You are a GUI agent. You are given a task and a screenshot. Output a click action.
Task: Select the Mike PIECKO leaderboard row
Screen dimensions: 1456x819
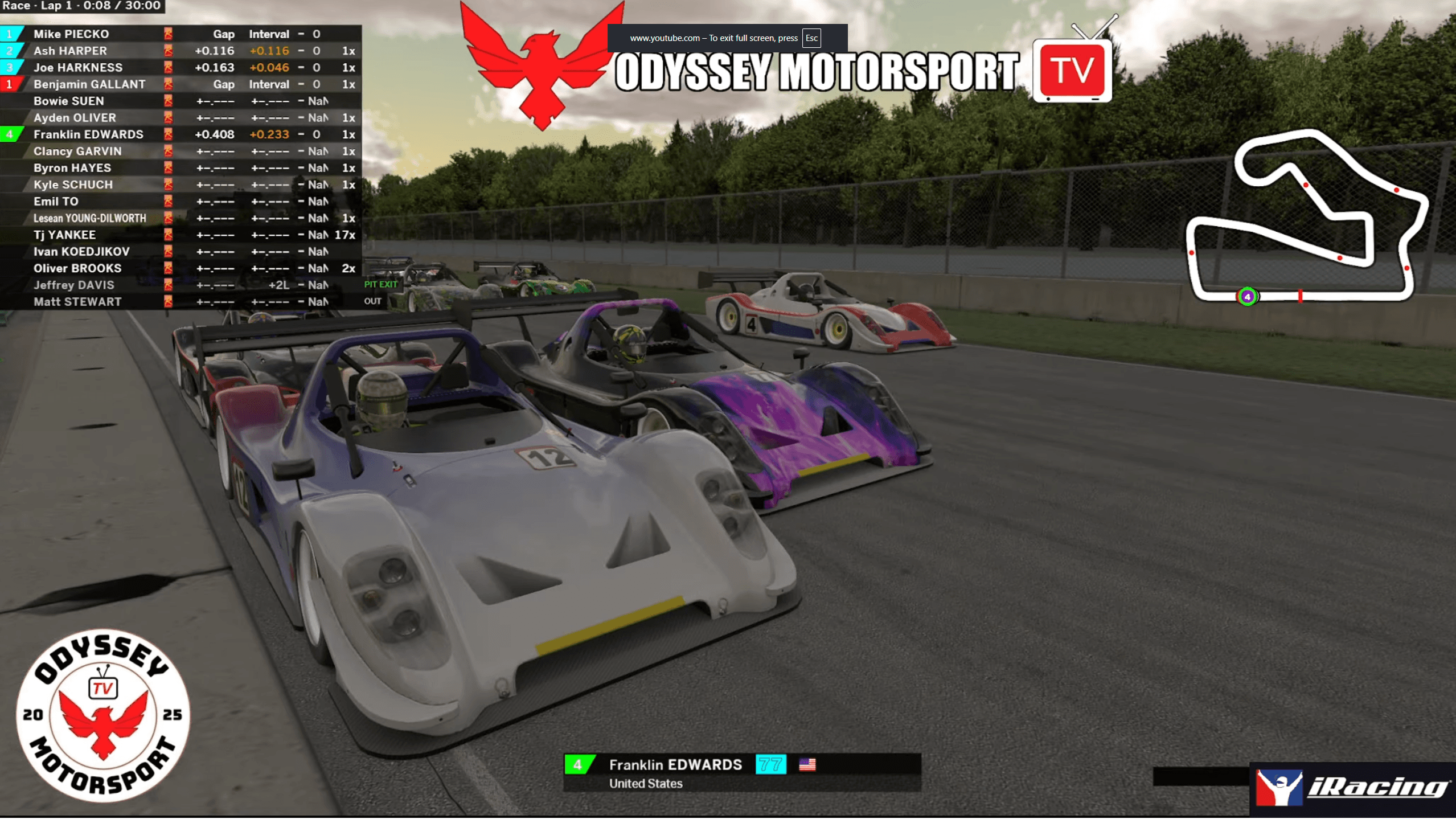(x=181, y=34)
